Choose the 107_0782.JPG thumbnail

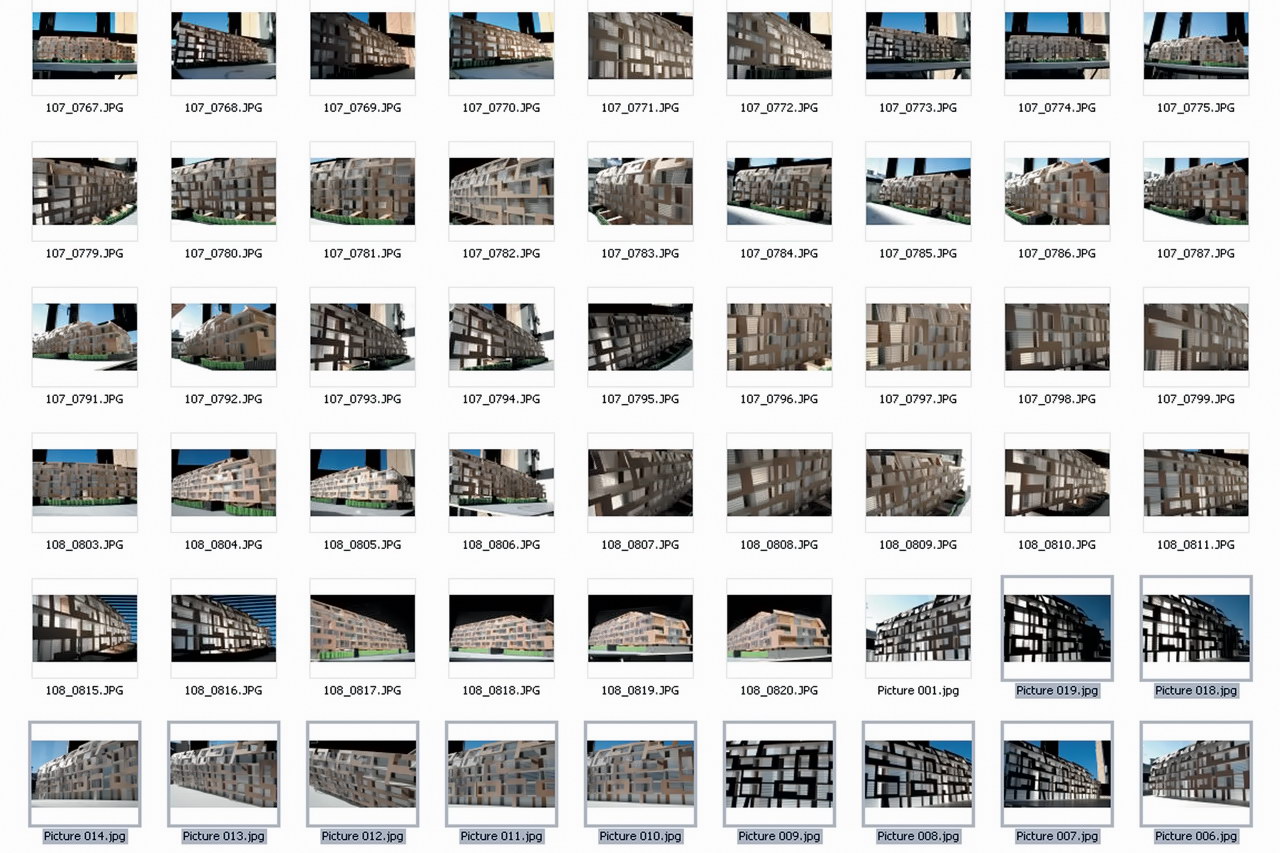501,191
